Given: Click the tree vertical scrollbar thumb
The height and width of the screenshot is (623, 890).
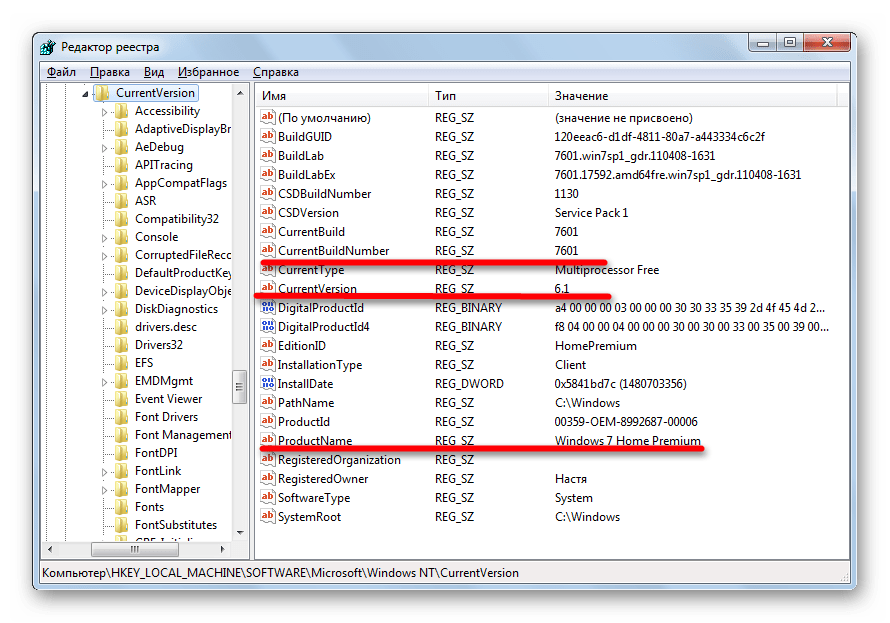Looking at the screenshot, I should [x=240, y=387].
